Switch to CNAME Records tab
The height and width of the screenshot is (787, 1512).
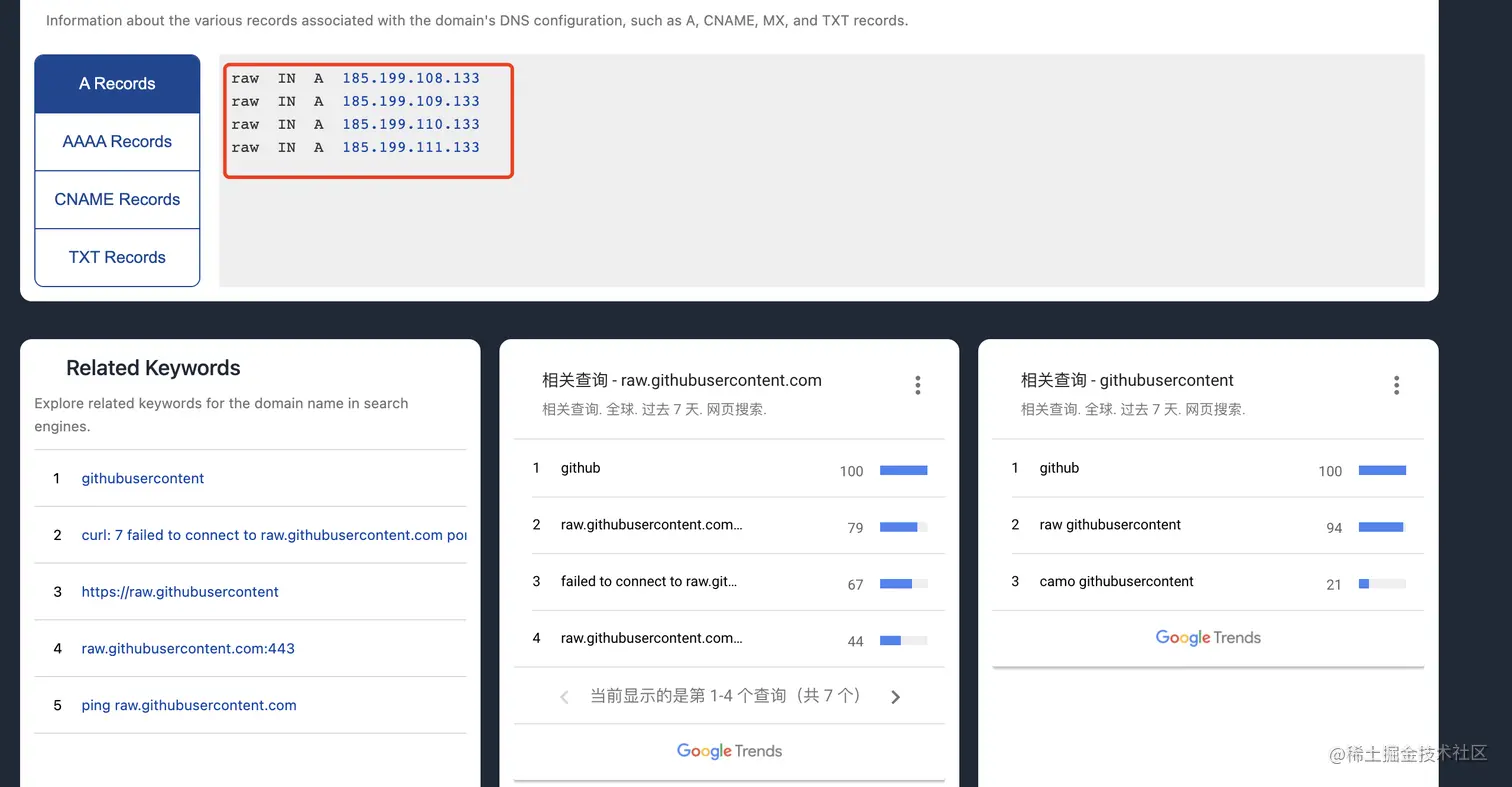tap(117, 200)
